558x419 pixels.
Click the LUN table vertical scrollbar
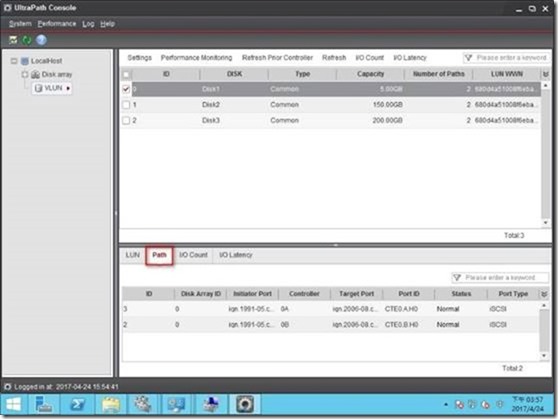546,154
